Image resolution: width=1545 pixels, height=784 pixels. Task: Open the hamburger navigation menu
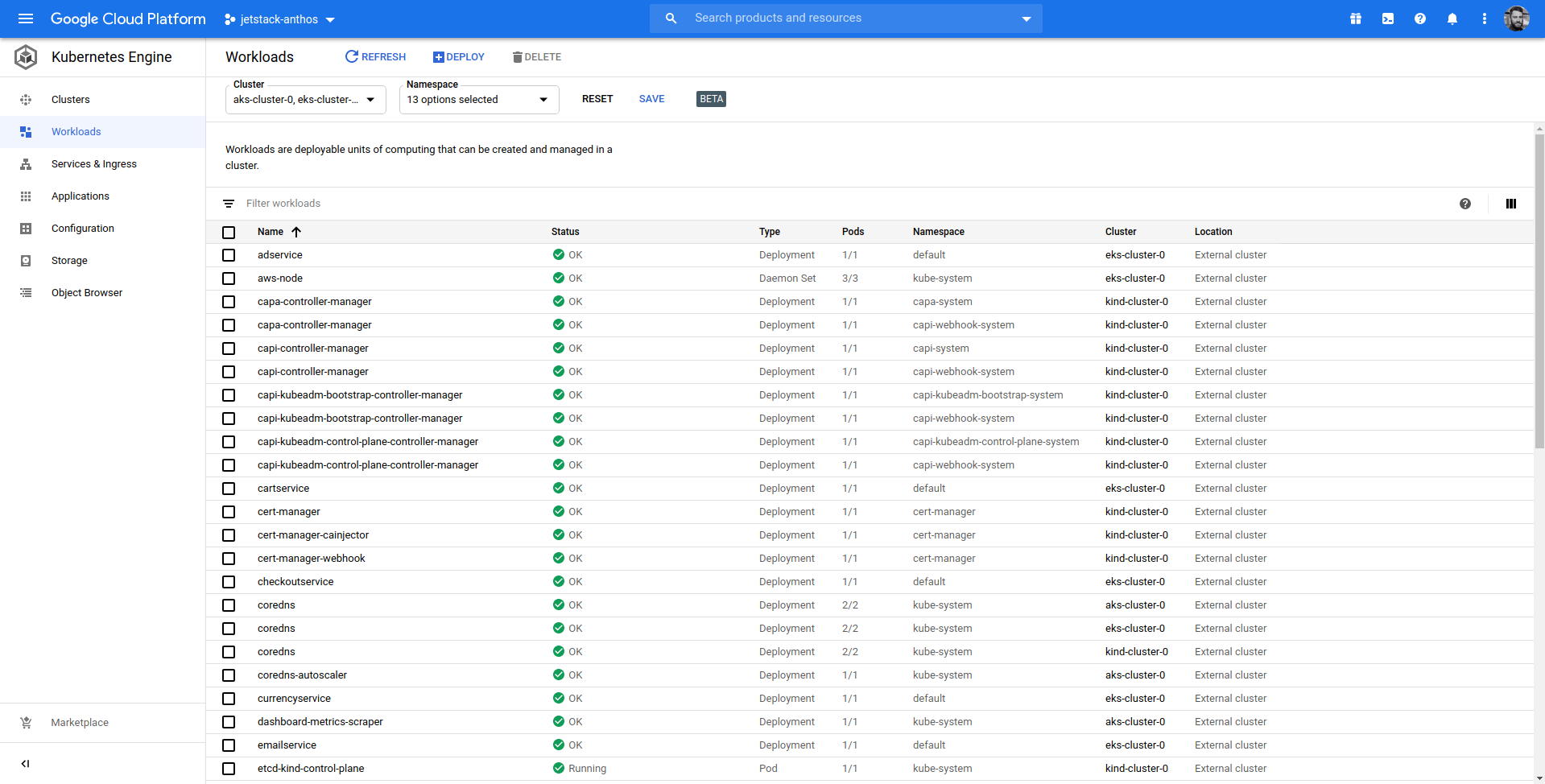click(x=26, y=18)
